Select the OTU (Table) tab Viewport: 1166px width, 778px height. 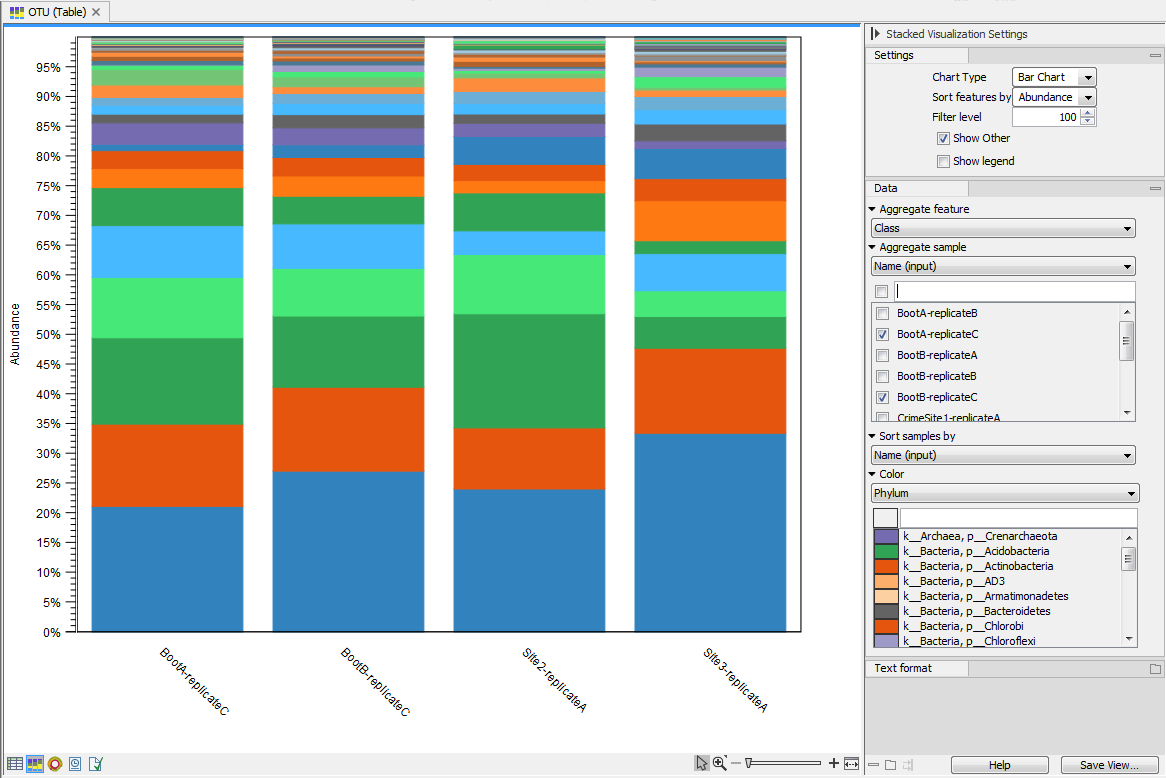[x=48, y=12]
